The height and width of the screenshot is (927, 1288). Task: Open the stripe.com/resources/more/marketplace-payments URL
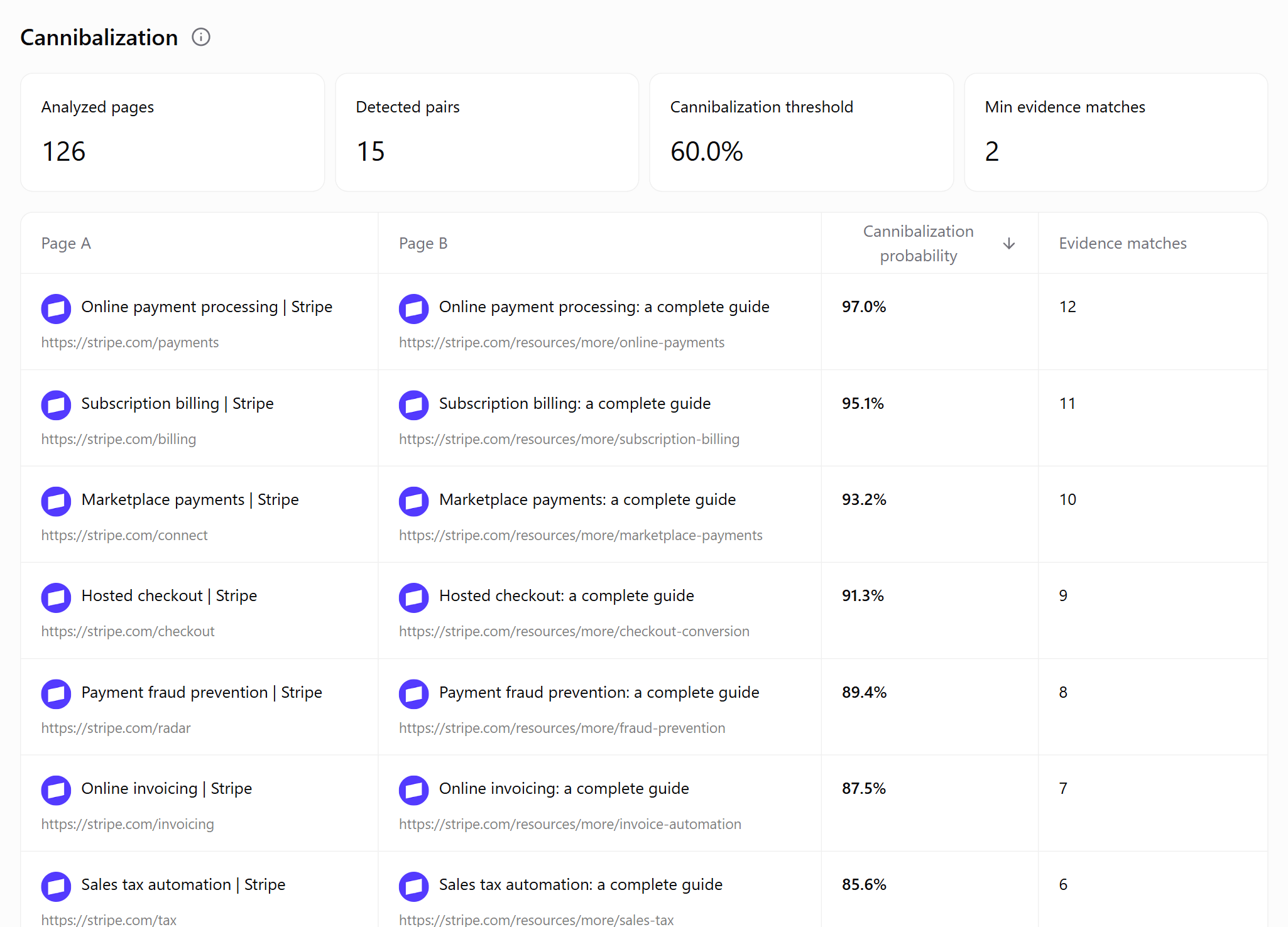pyautogui.click(x=581, y=535)
